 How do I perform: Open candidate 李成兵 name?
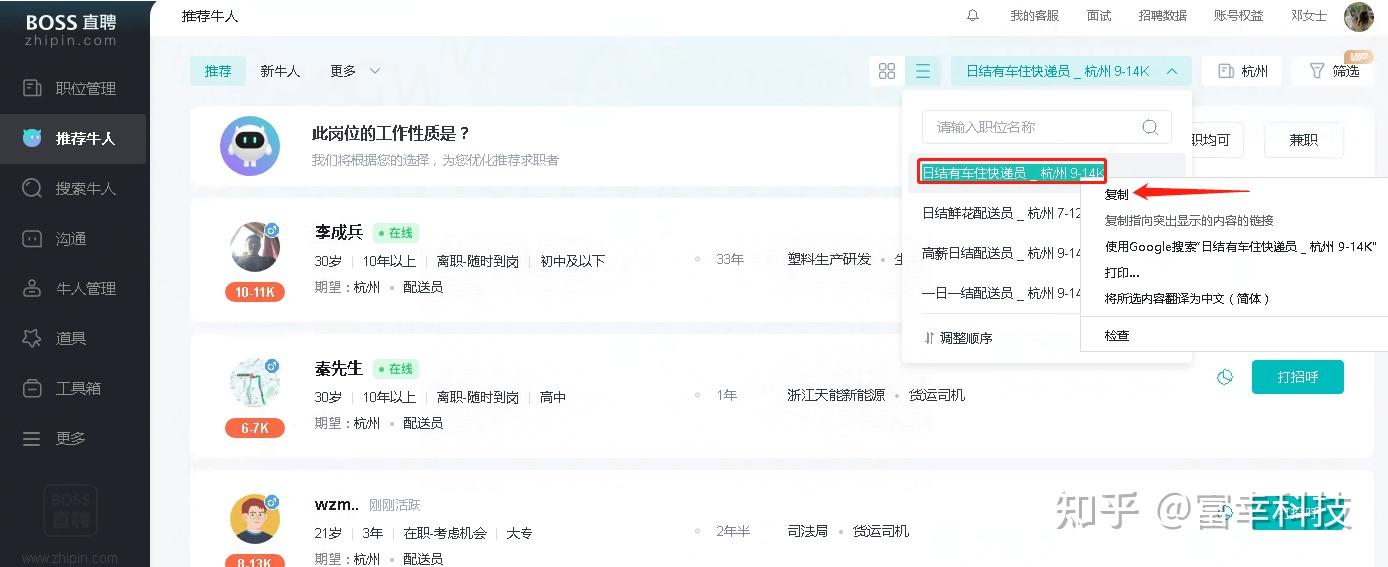pyautogui.click(x=338, y=232)
